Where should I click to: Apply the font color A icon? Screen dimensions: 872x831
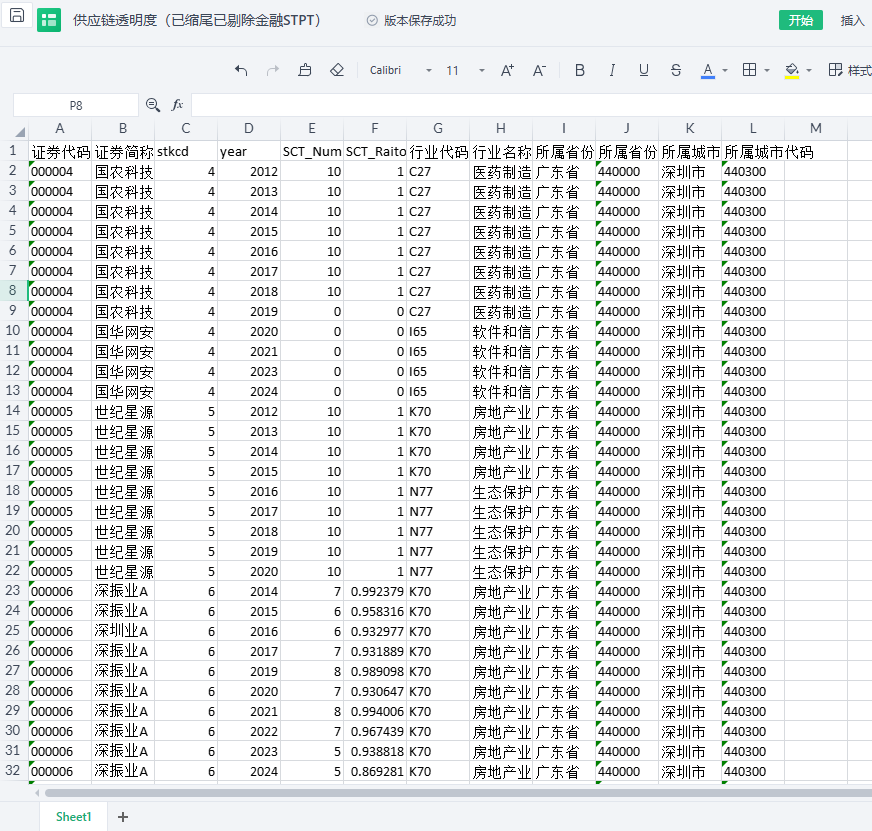pyautogui.click(x=707, y=70)
